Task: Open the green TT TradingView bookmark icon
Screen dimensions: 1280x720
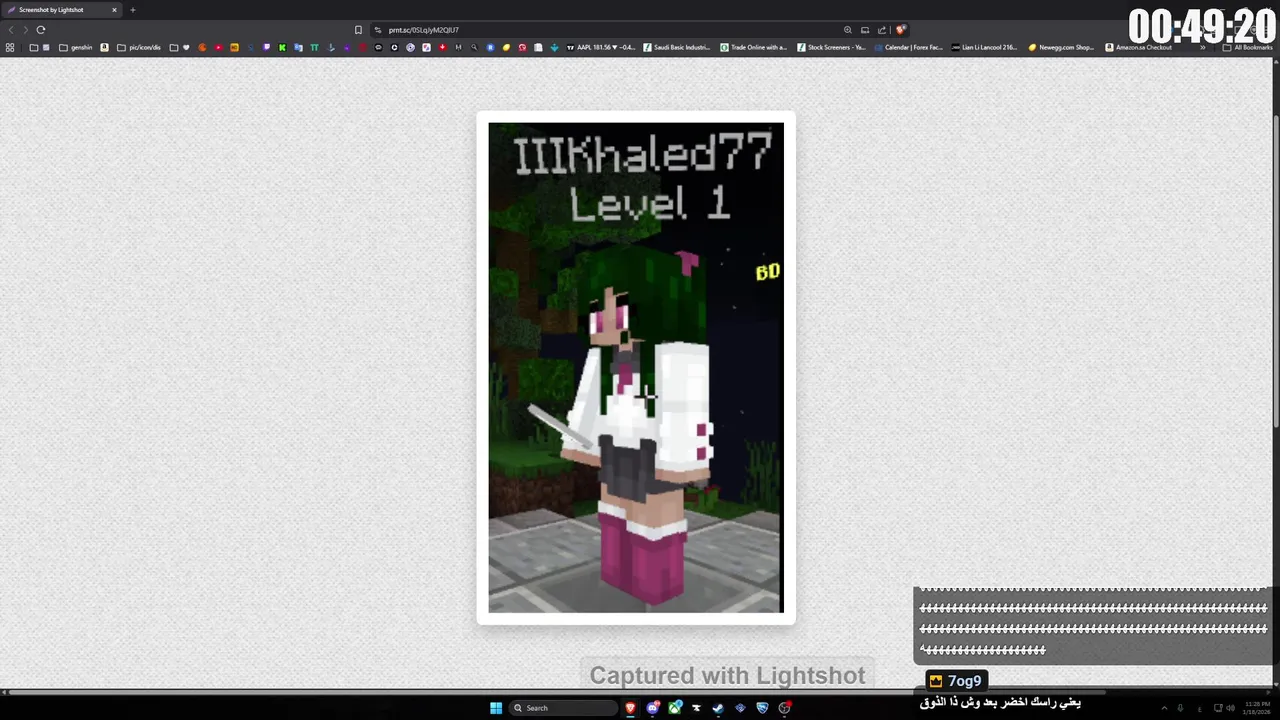Action: coord(314,47)
